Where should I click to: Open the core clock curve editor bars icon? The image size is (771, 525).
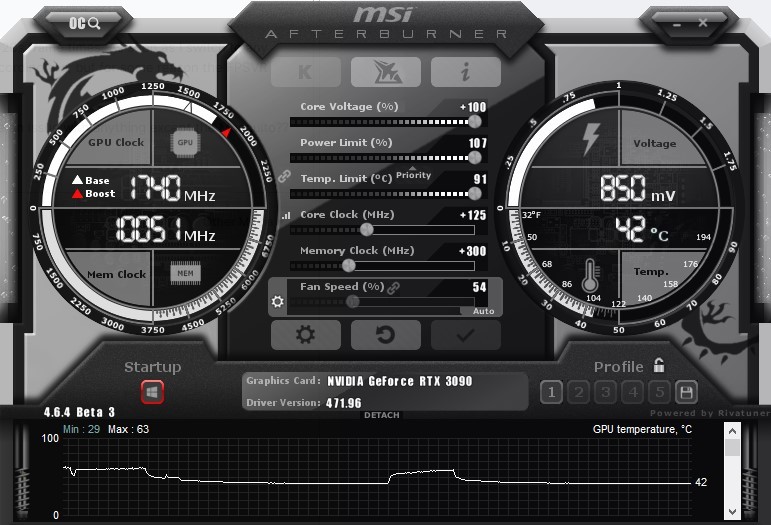[x=286, y=215]
